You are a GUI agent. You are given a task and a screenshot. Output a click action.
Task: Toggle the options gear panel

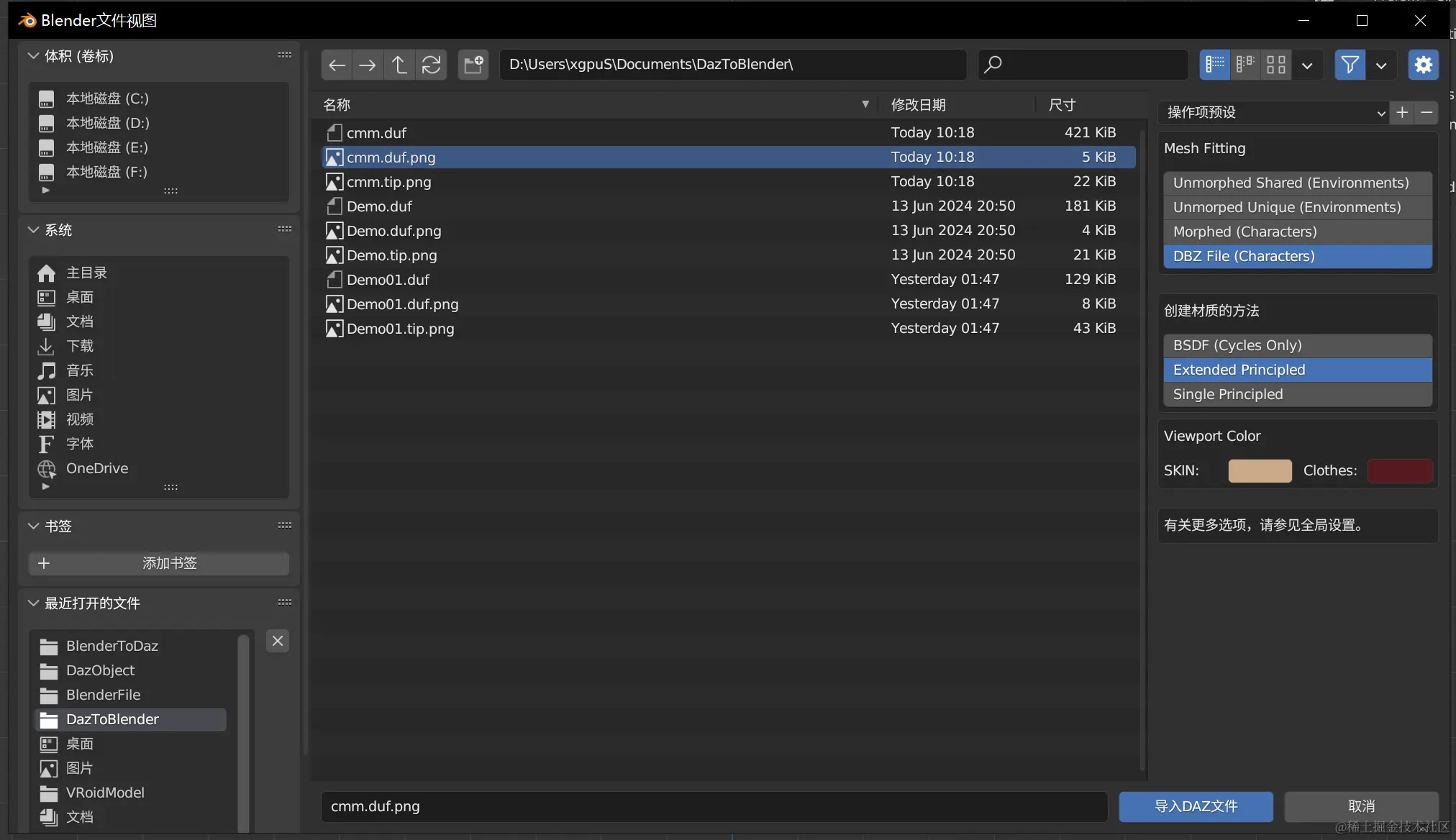(x=1423, y=65)
